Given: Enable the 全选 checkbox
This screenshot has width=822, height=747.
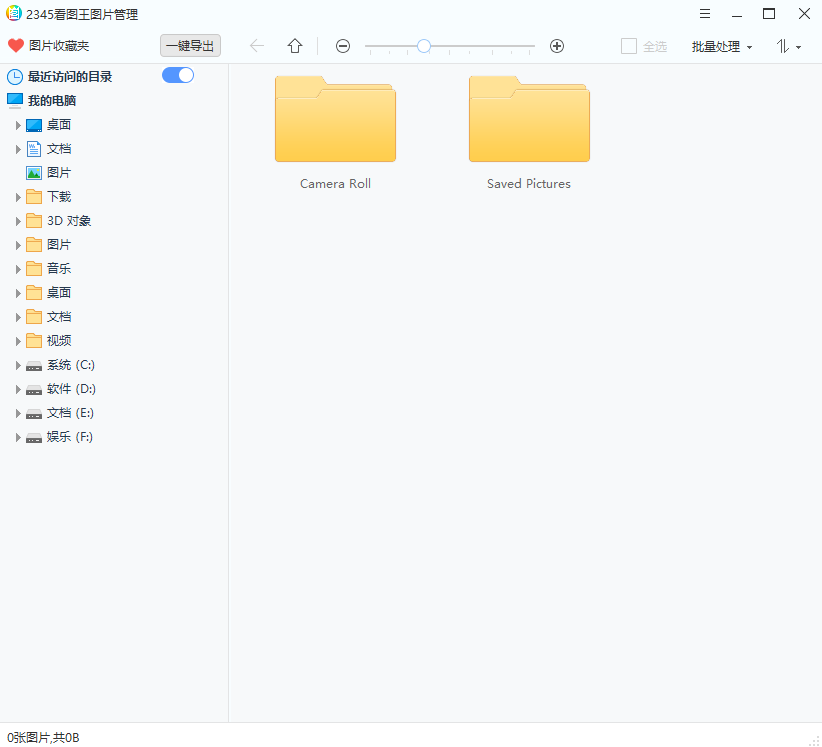Looking at the screenshot, I should [x=627, y=46].
